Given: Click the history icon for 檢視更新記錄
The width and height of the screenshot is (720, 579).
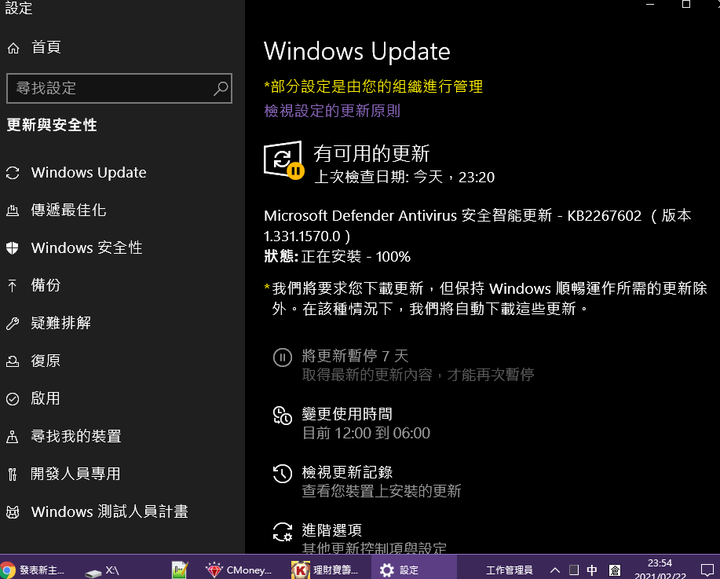Looking at the screenshot, I should pyautogui.click(x=282, y=474).
